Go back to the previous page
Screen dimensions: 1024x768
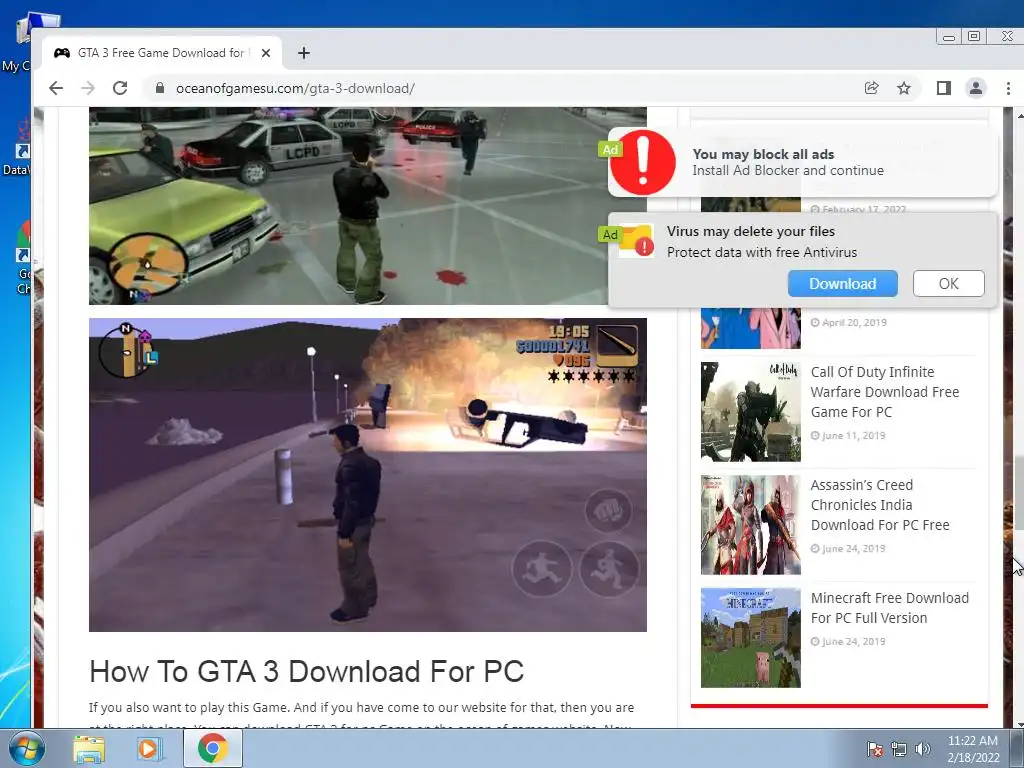[x=56, y=88]
